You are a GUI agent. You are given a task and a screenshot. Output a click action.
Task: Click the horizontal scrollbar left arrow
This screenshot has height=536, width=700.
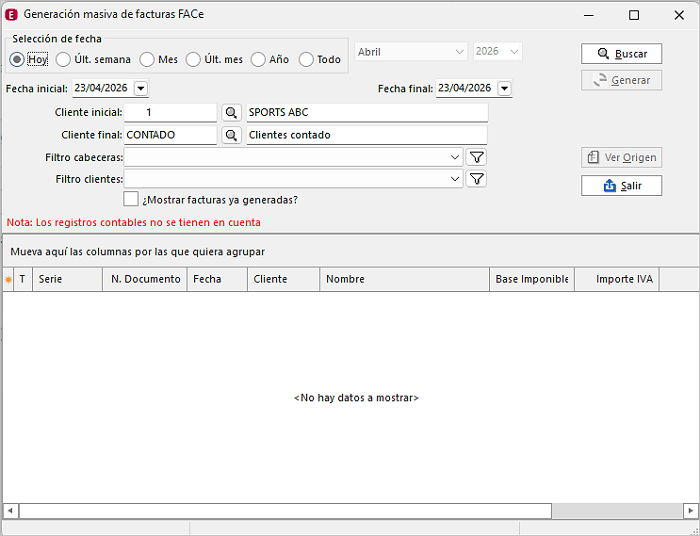(11, 511)
